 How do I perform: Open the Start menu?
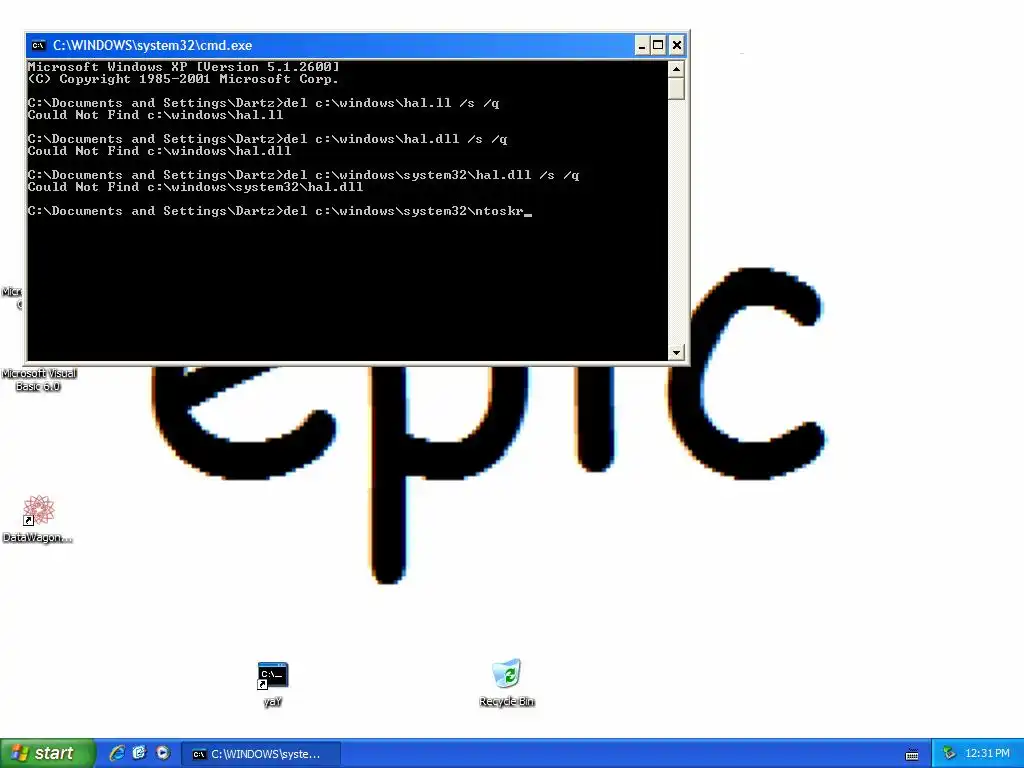click(47, 753)
